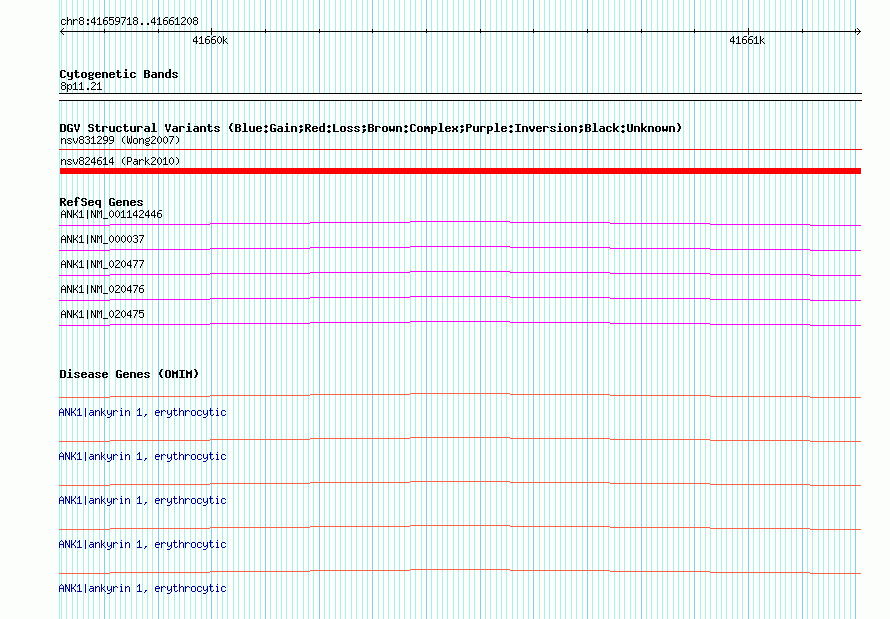
Task: Open the RefSeq Genes track title
Action: 102,202
